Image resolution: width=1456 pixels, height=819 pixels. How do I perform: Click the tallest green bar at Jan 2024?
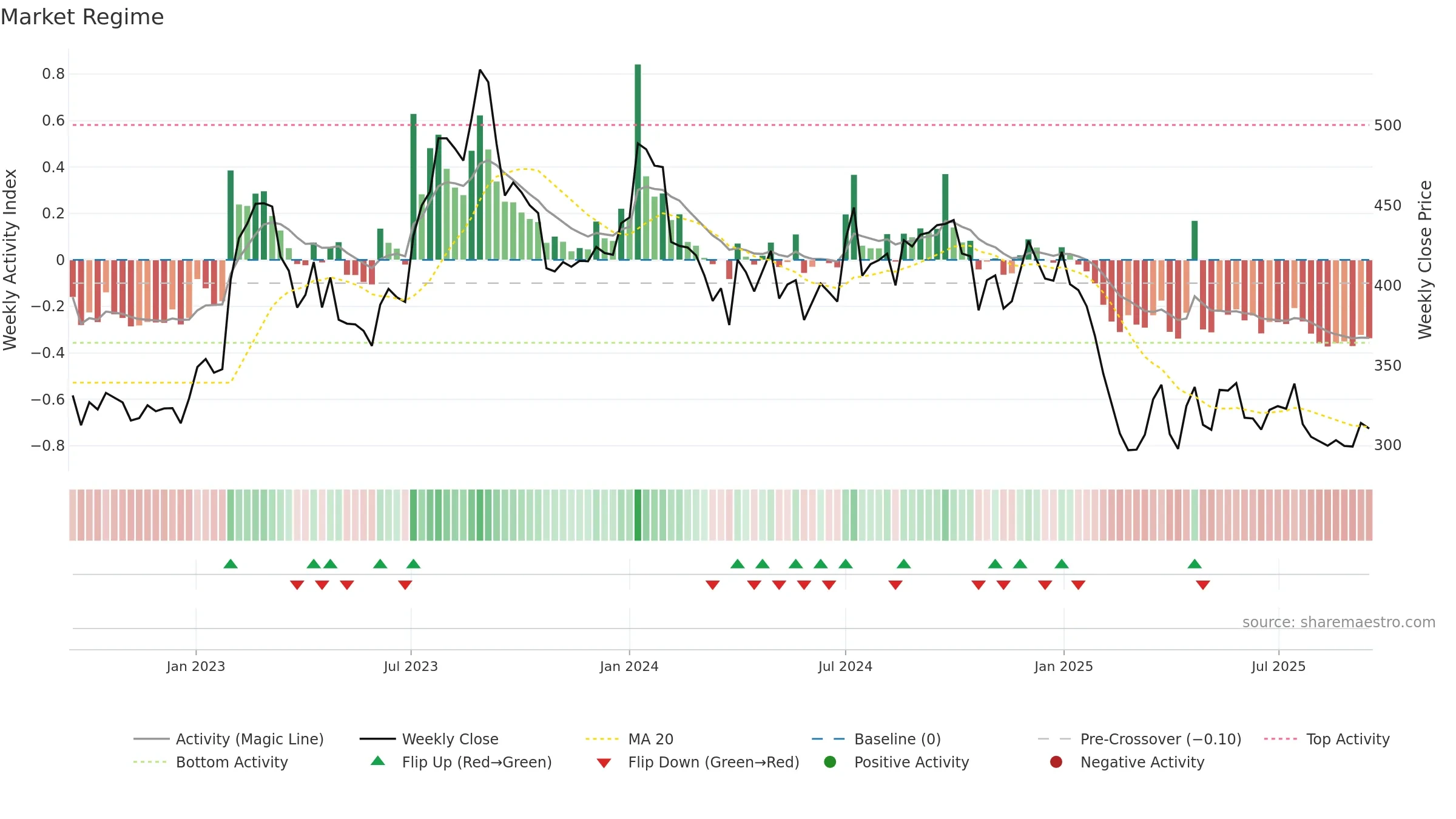(638, 162)
